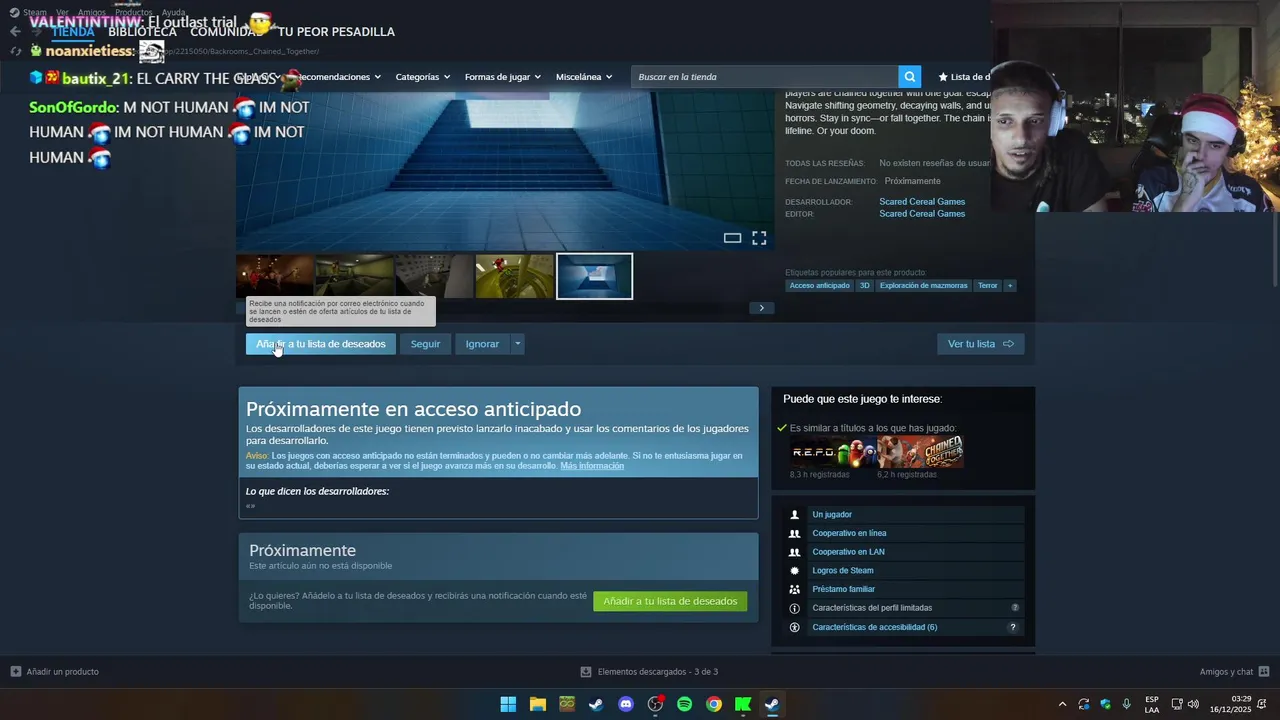Expand the Categorías menu
The height and width of the screenshot is (720, 1280).
422,77
